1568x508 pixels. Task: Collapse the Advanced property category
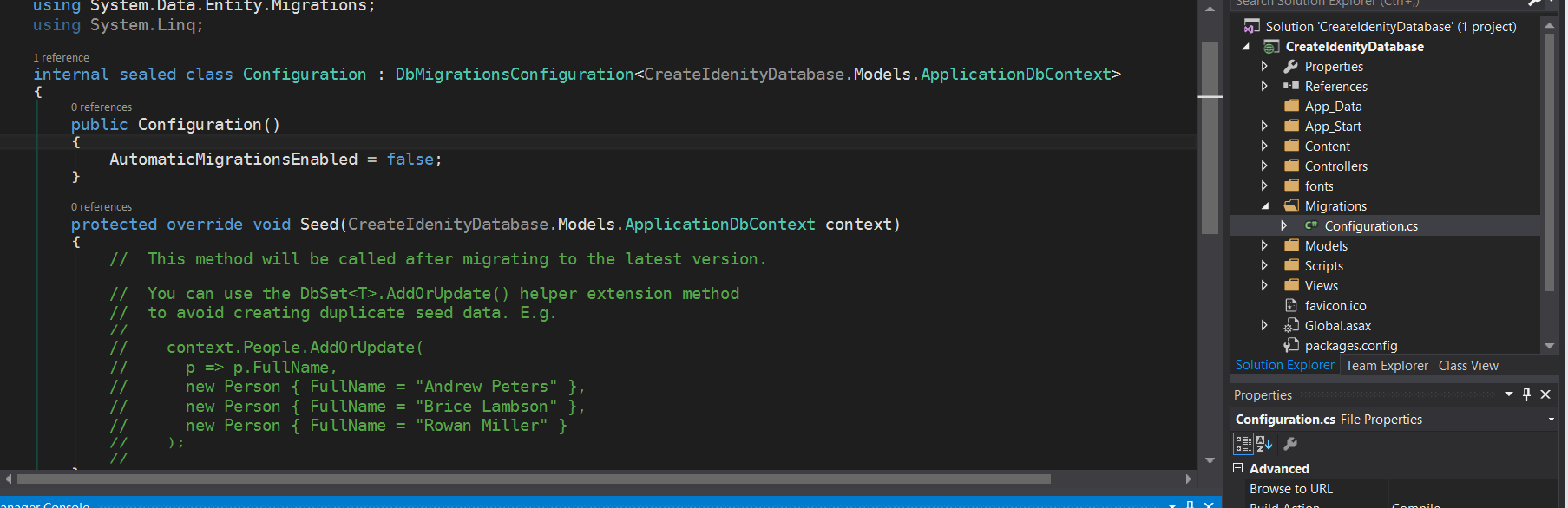[x=1238, y=468]
